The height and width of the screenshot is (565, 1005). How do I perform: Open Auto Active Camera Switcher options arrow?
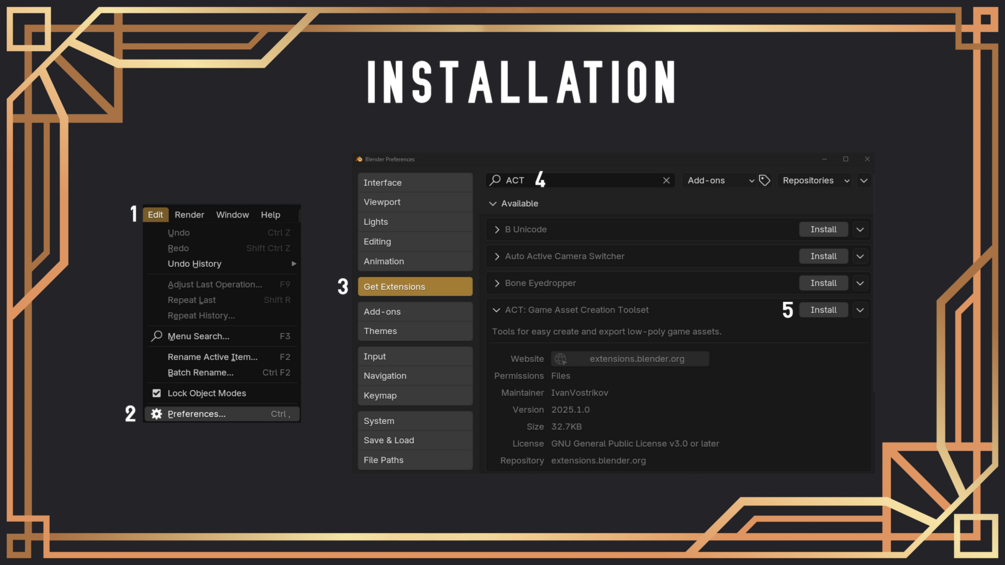click(x=860, y=256)
